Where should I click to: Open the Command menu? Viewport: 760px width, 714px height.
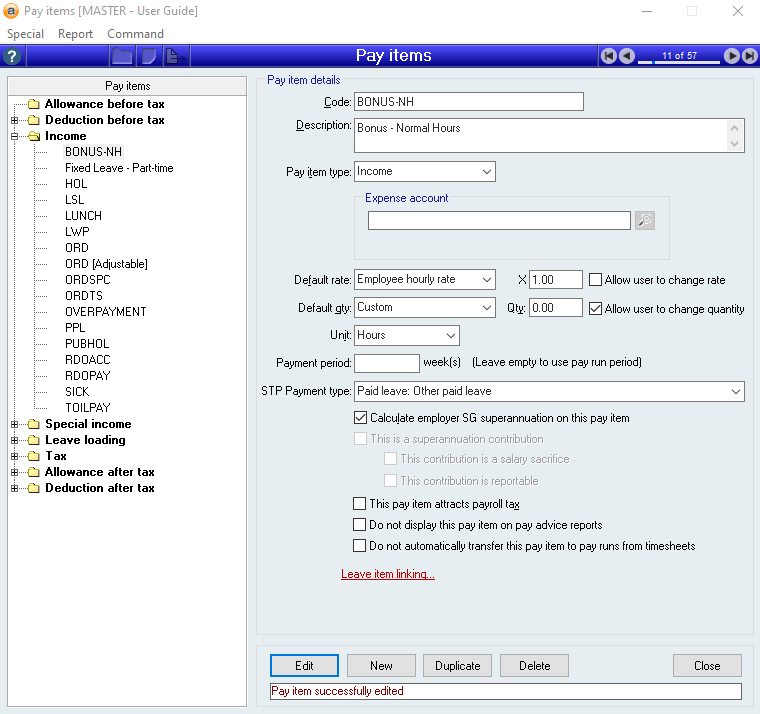[x=135, y=33]
